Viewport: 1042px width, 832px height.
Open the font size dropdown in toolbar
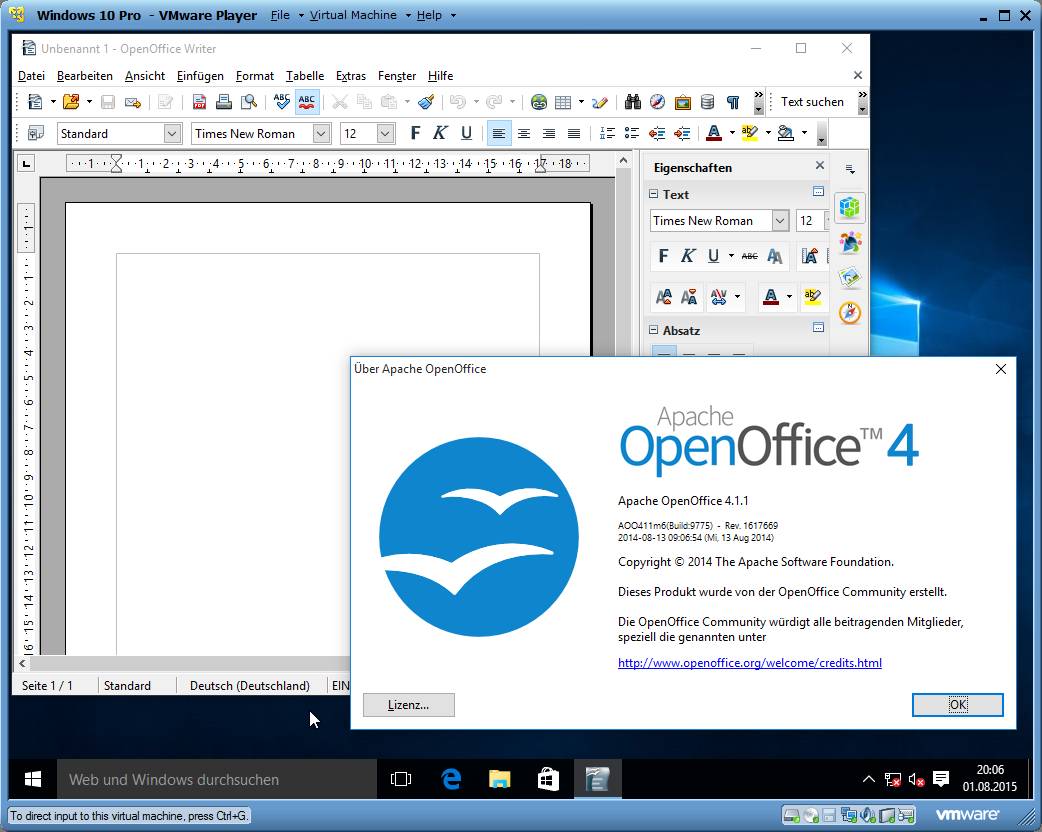coord(385,134)
